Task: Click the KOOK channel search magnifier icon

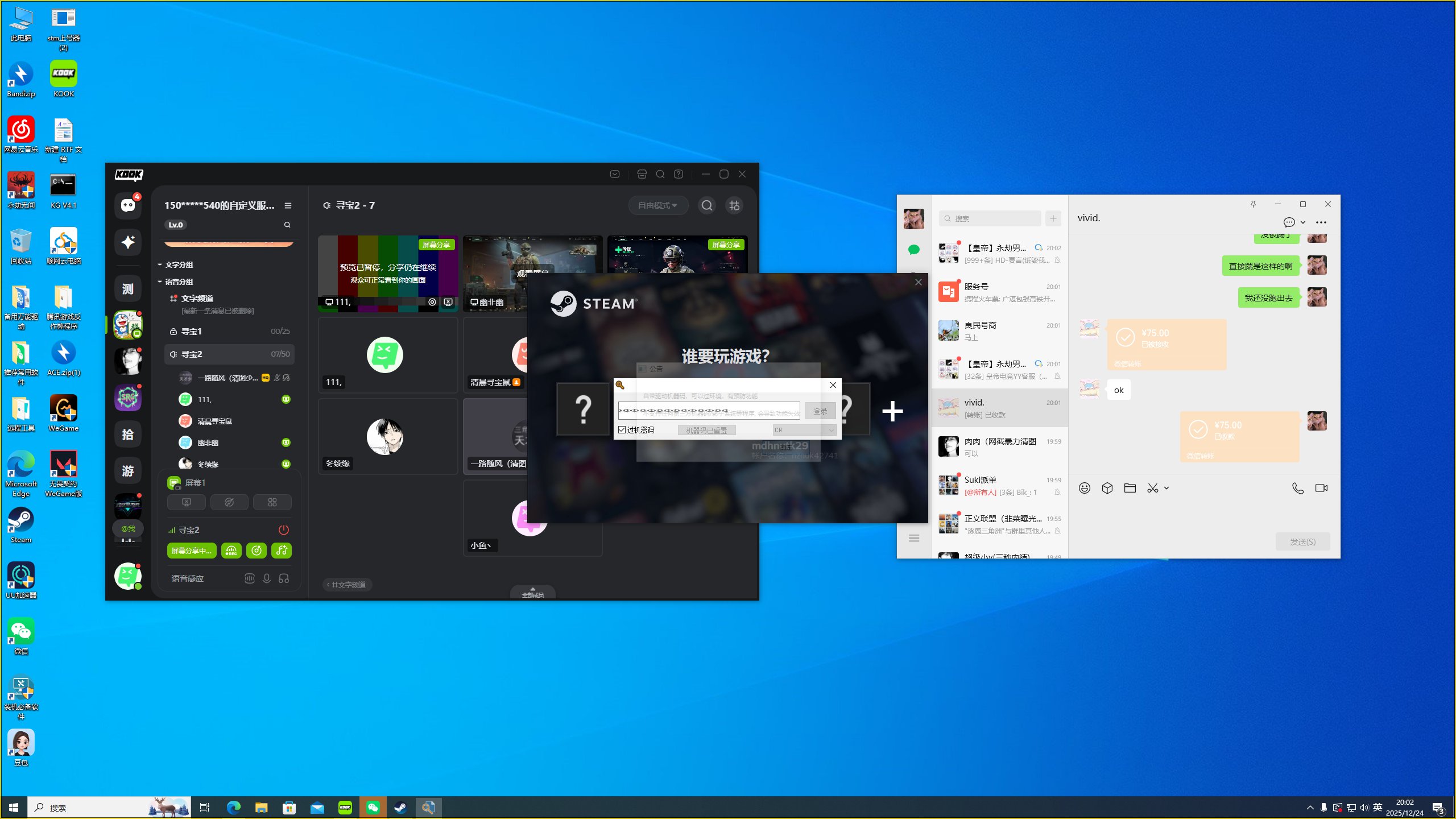Action: coord(706,205)
